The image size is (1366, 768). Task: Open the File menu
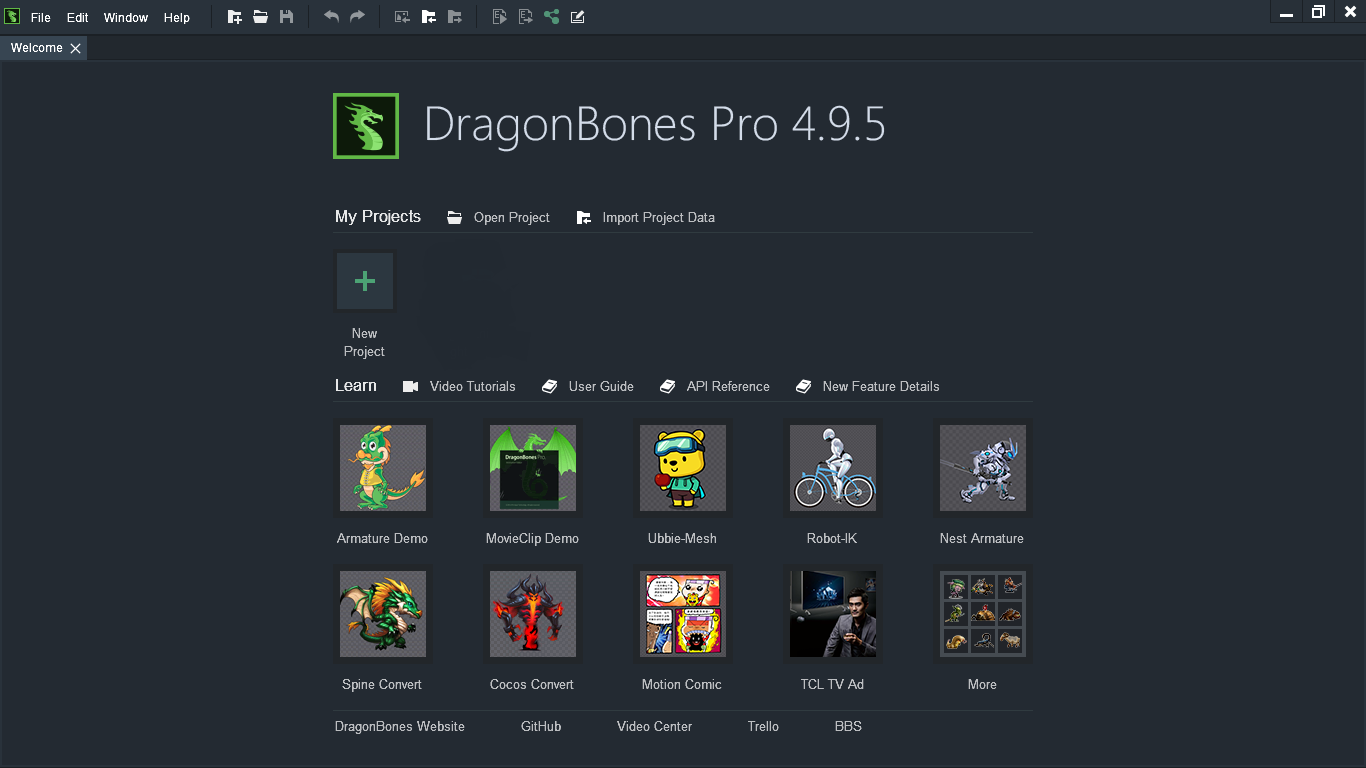(x=40, y=18)
